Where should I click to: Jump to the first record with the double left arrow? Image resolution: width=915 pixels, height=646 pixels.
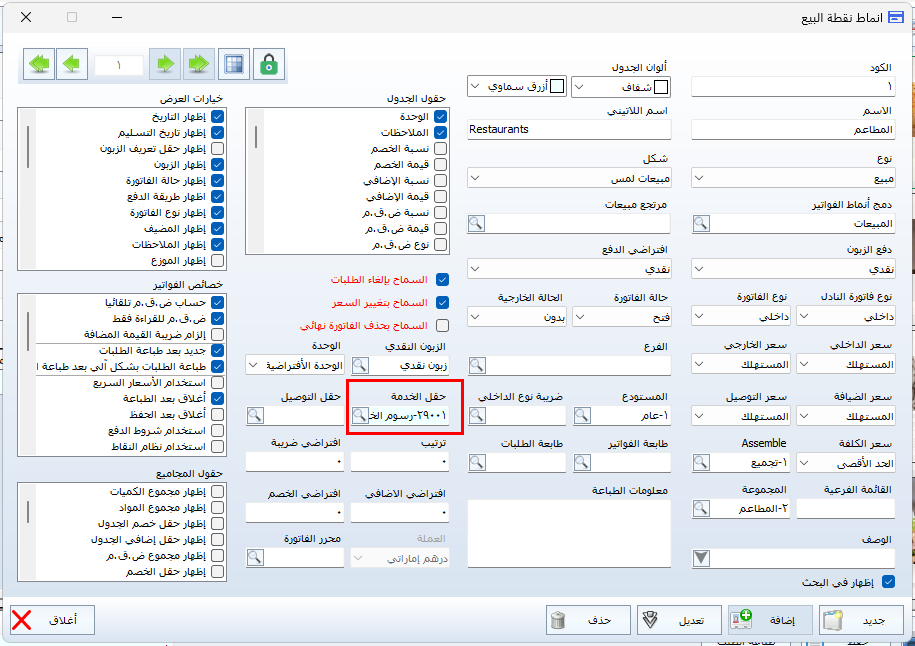point(39,64)
